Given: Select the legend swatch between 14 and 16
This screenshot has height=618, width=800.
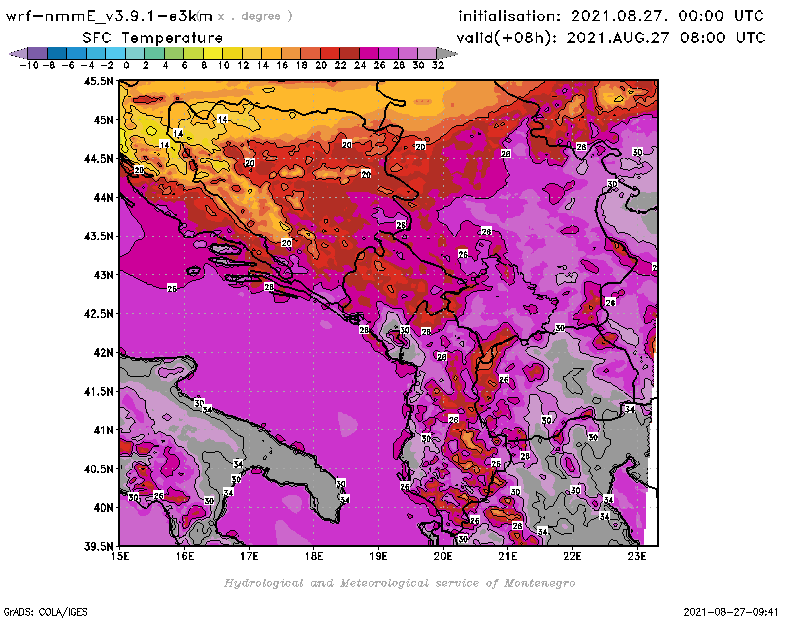Looking at the screenshot, I should point(271,53).
